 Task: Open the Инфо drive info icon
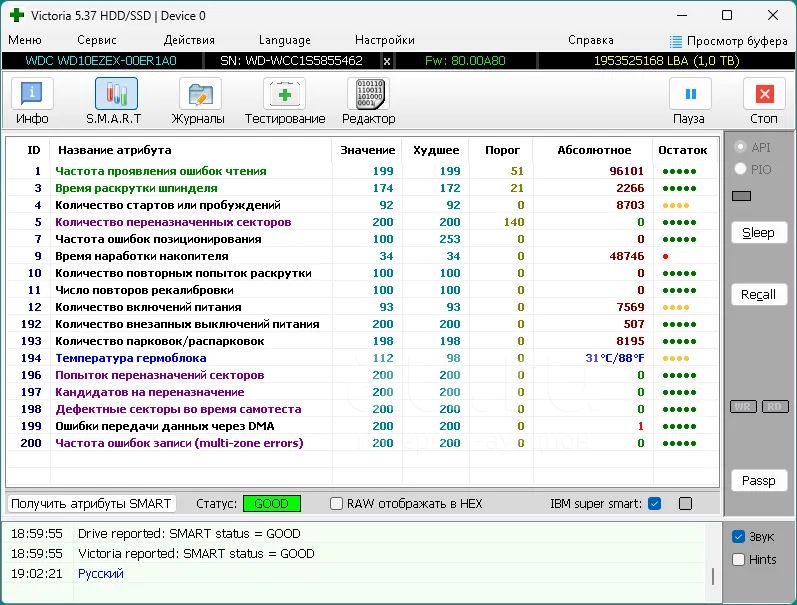32,94
